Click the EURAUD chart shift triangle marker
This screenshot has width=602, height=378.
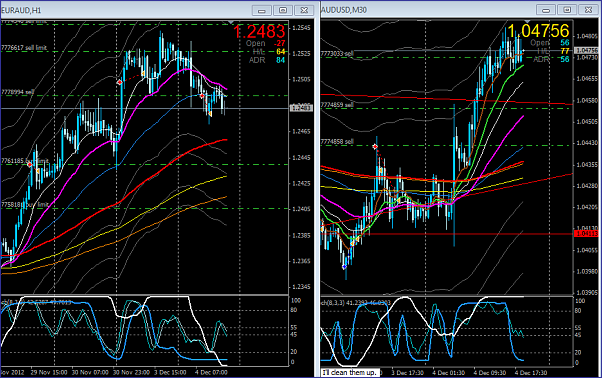click(x=231, y=22)
